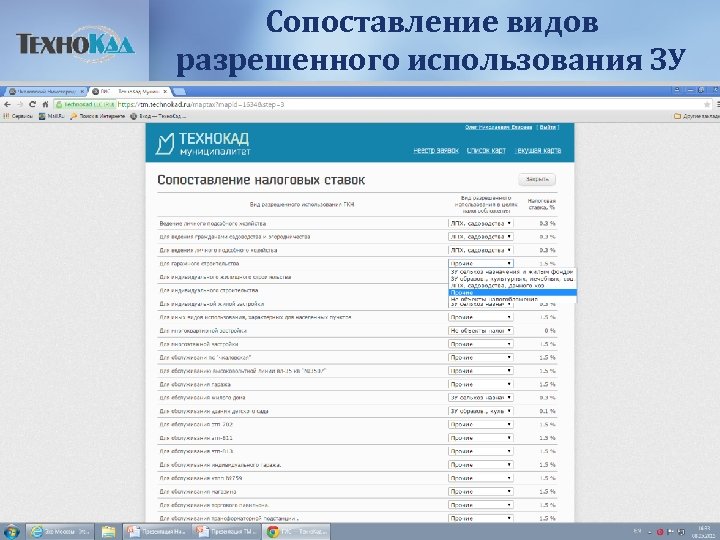Open dropdown for многоквартирной застройки row
This screenshot has height=540, width=720.
tap(480, 331)
